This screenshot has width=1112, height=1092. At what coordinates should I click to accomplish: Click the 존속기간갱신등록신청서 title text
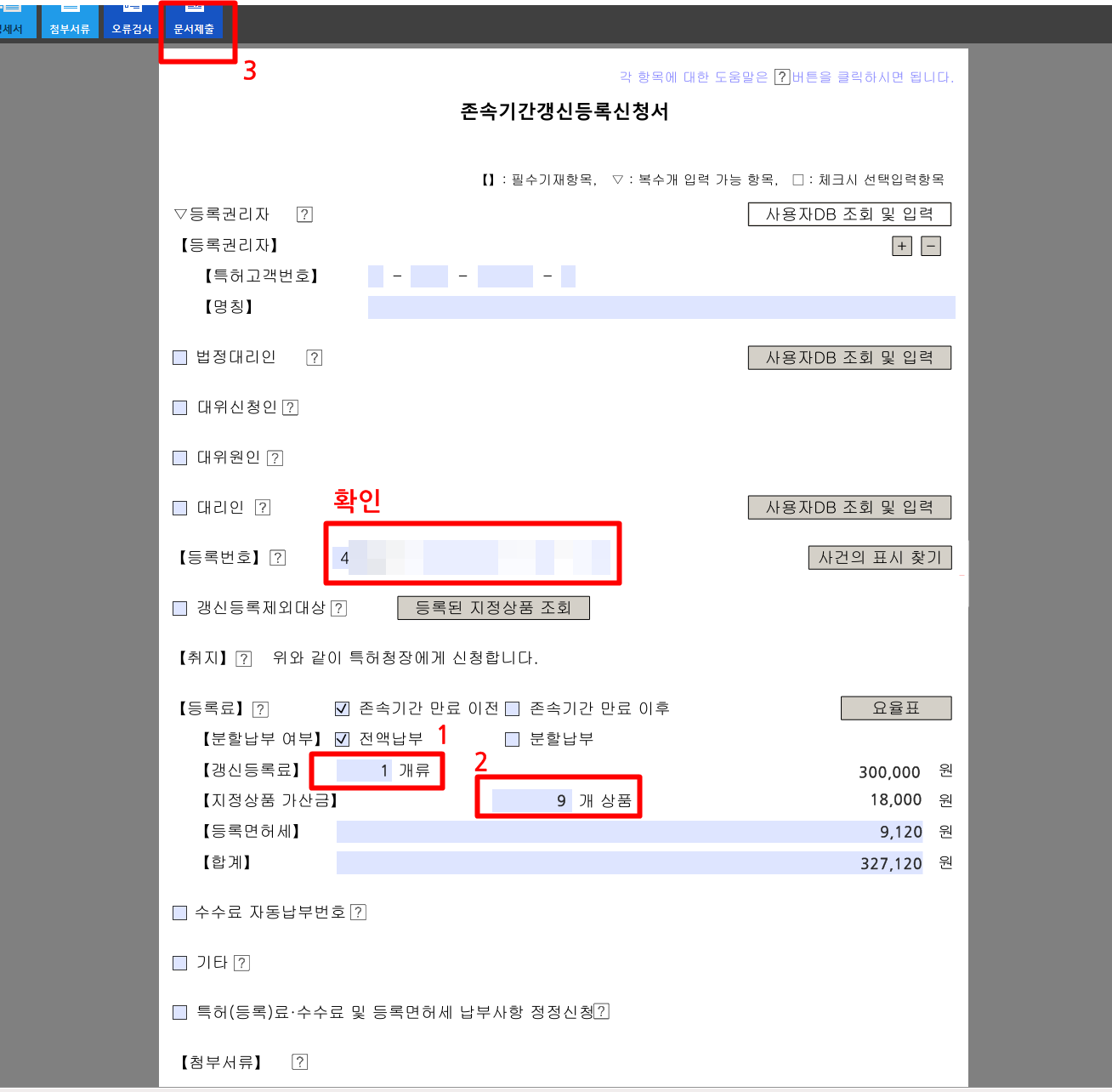click(565, 111)
